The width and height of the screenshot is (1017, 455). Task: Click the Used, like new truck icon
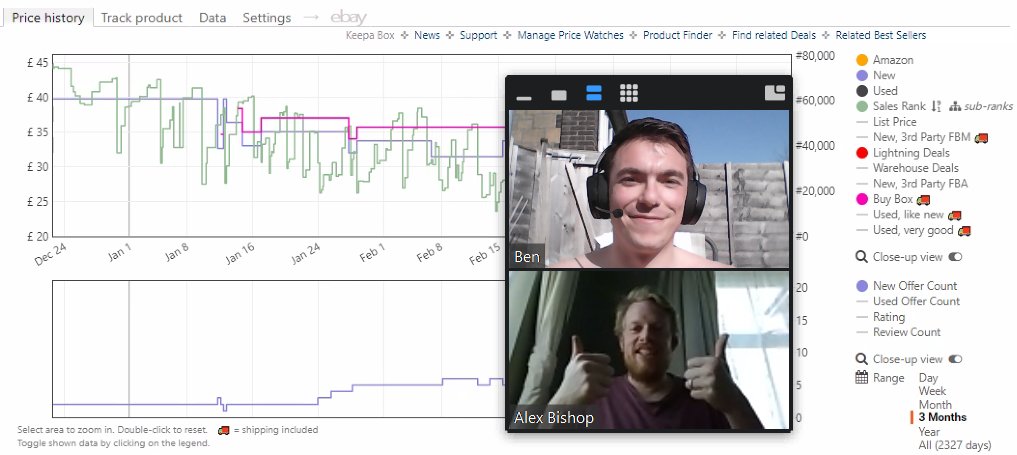click(954, 215)
